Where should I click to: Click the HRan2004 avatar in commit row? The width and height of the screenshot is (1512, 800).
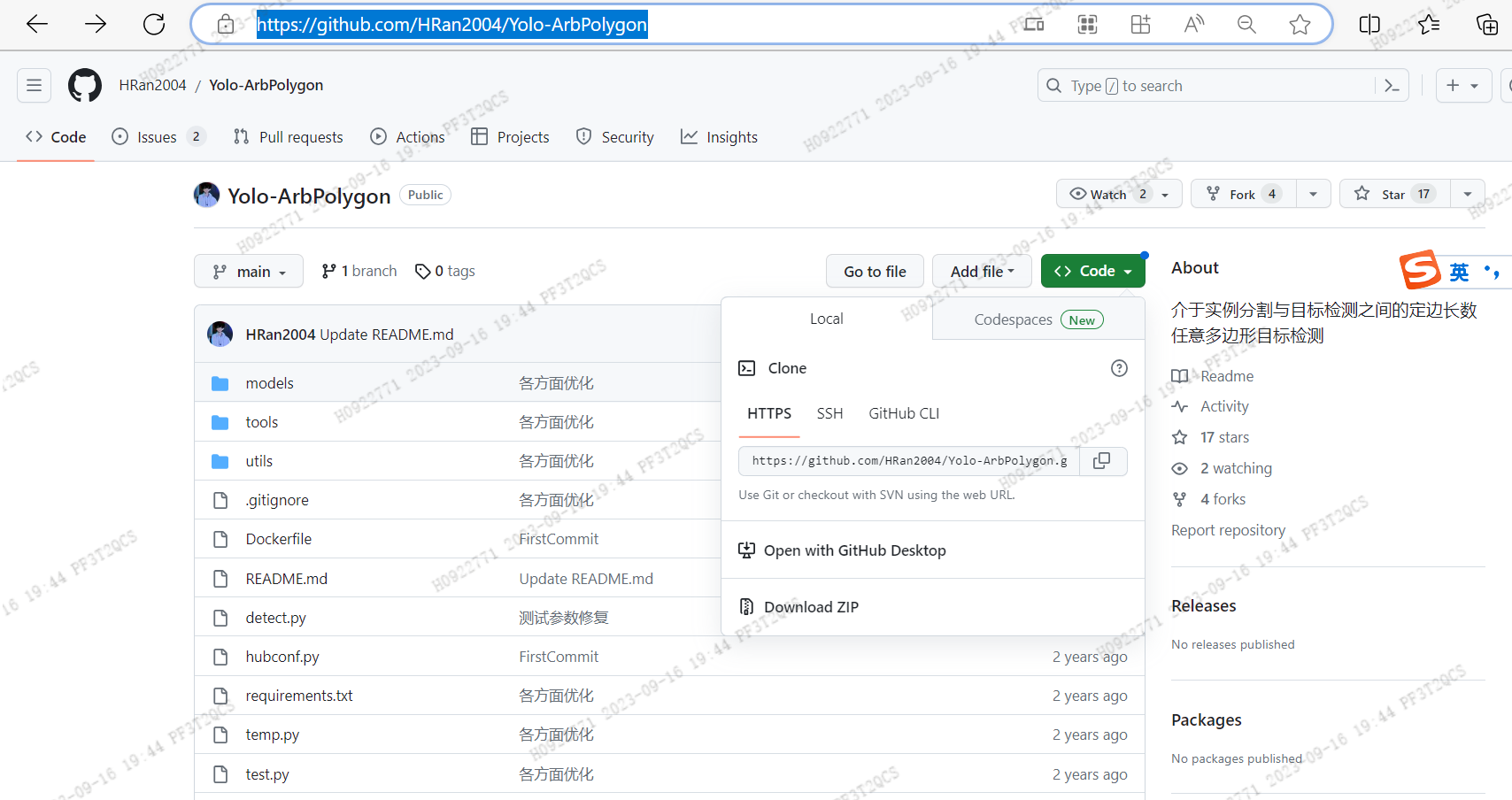(x=220, y=335)
